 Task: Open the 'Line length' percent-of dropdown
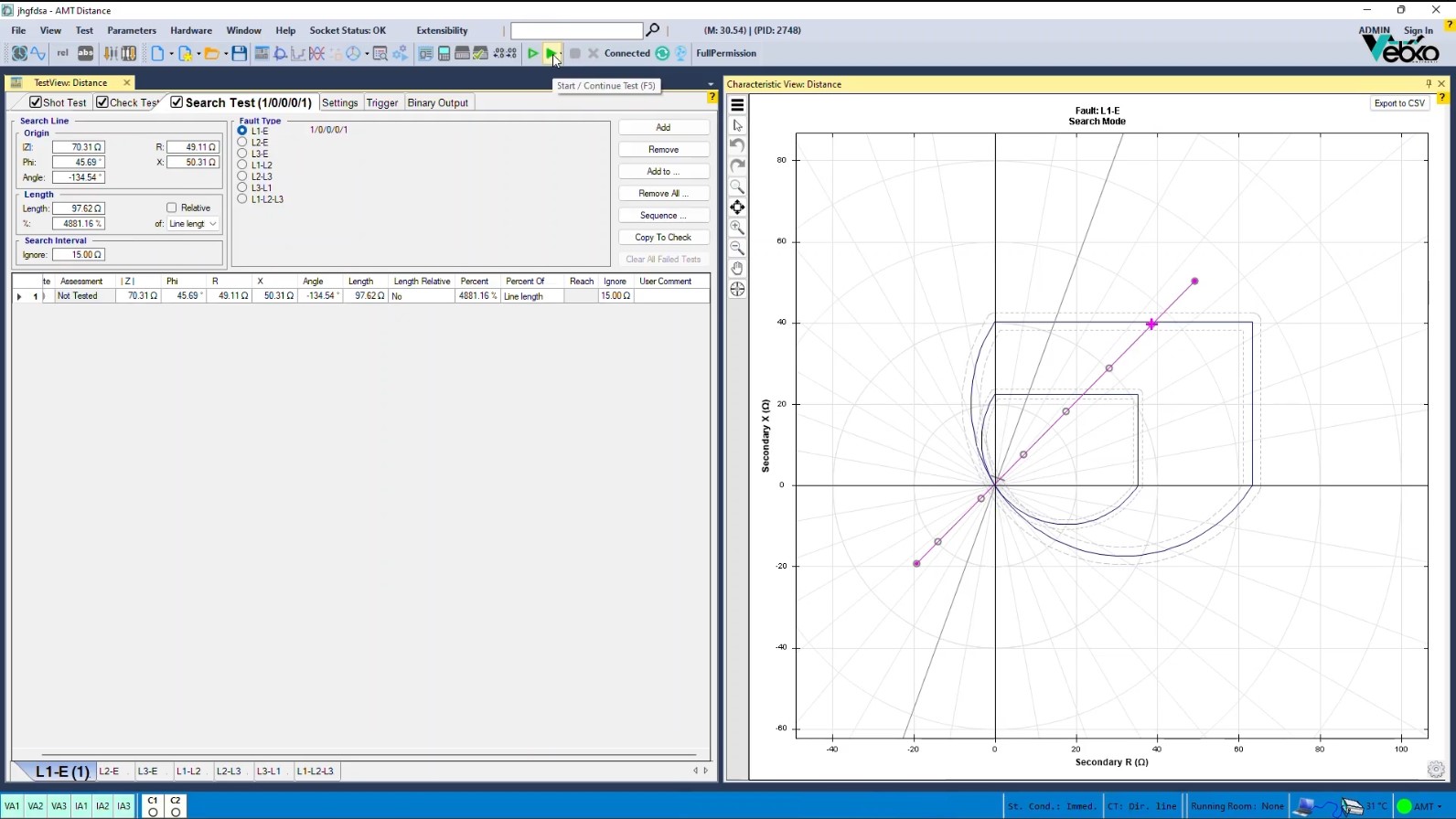[x=212, y=224]
